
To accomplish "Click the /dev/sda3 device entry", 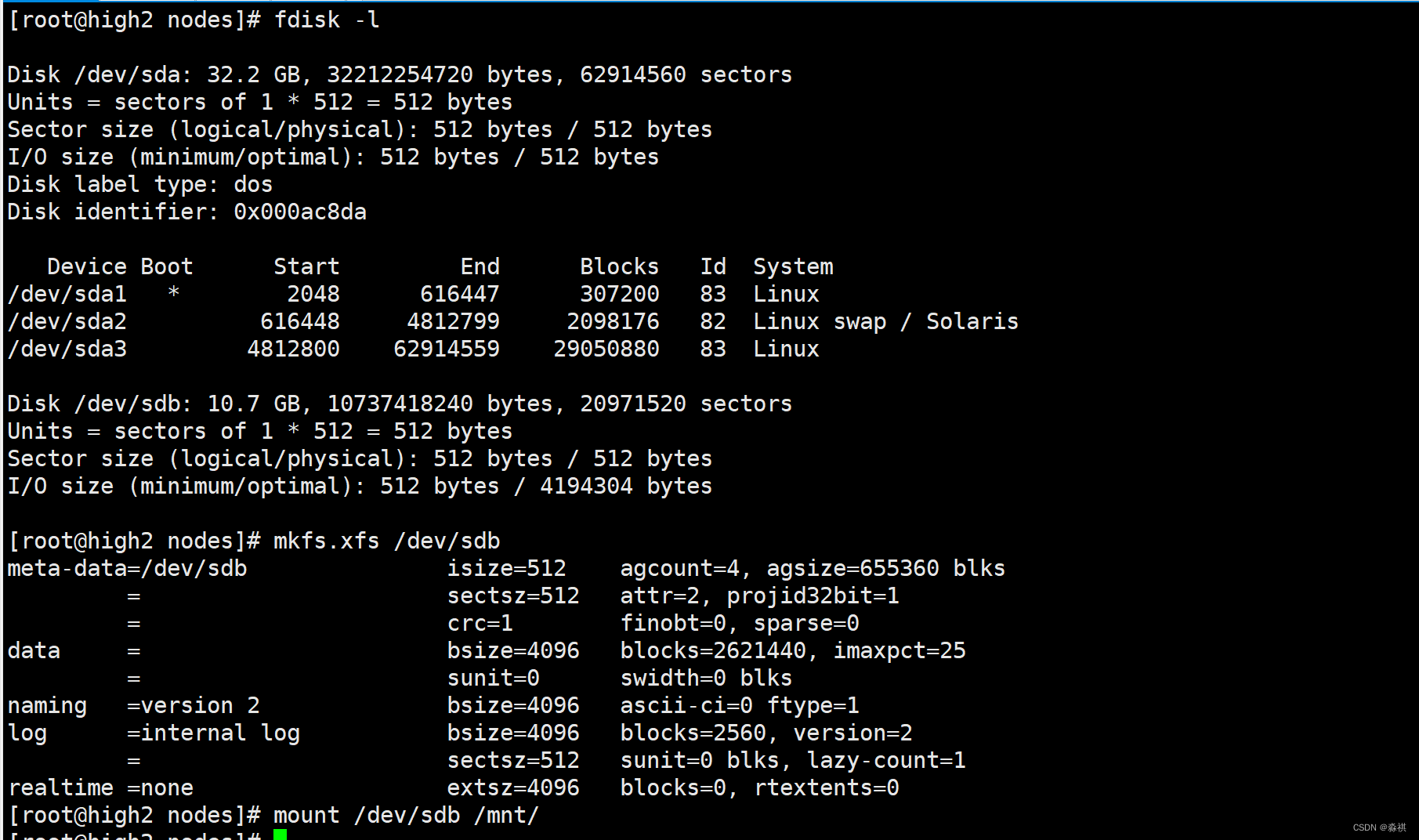I will (67, 349).
